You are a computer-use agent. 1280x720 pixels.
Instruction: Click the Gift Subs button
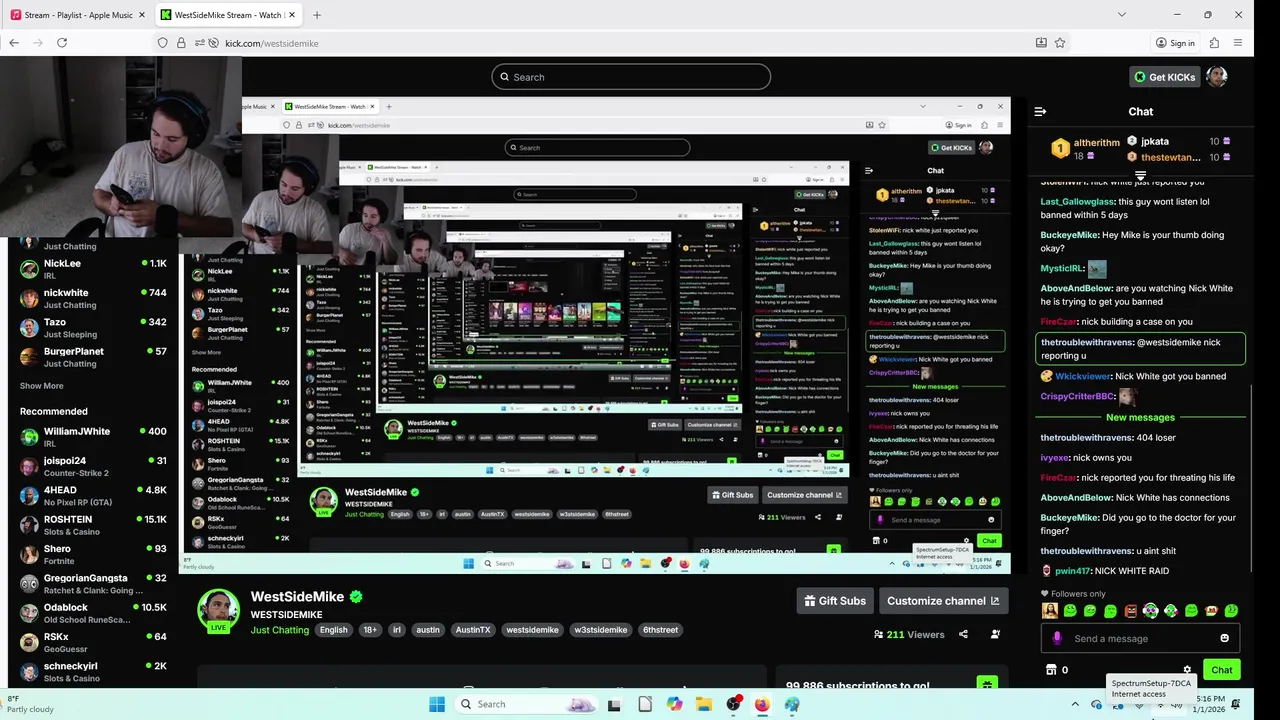coord(835,601)
